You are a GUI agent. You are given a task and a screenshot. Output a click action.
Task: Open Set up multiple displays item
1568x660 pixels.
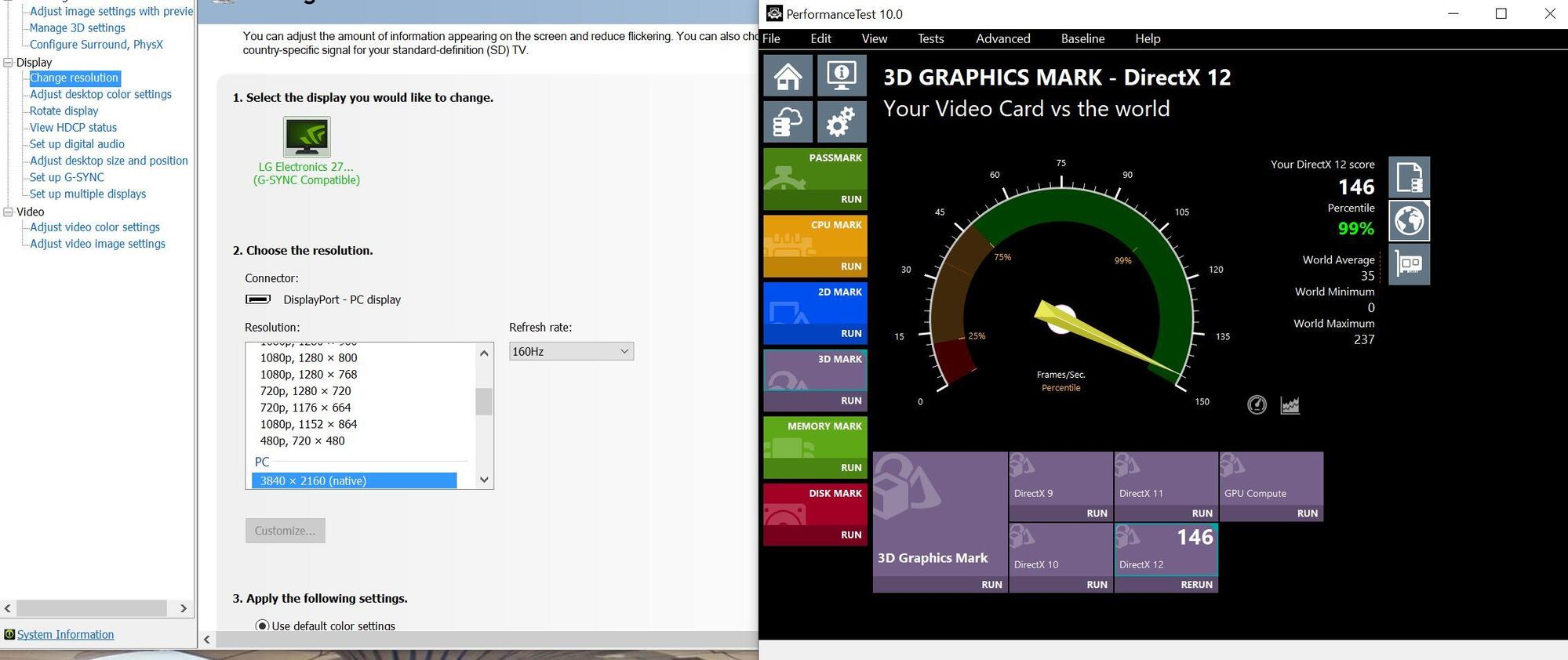pyautogui.click(x=87, y=194)
